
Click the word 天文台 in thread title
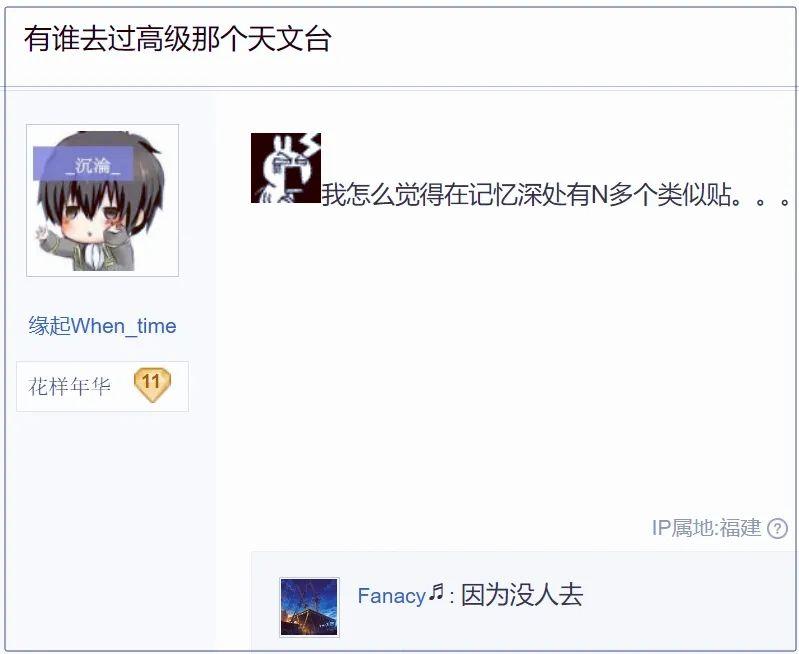290,38
